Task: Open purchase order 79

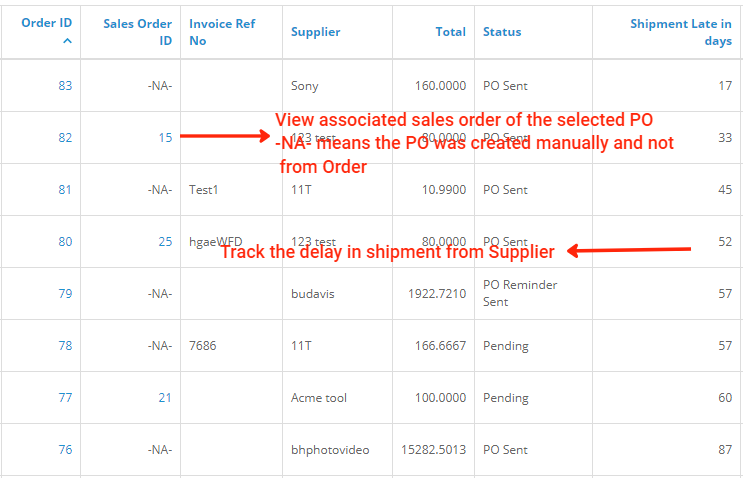Action: (65, 294)
